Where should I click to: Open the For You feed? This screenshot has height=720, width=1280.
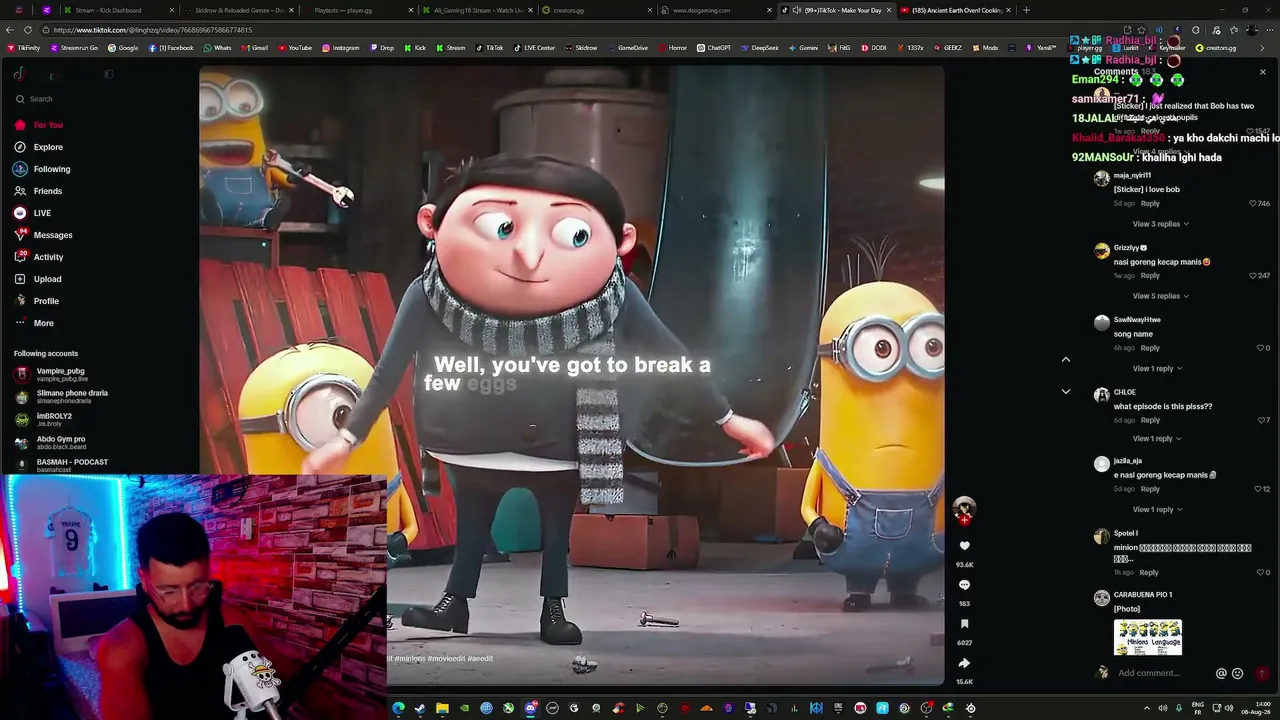(x=38, y=125)
